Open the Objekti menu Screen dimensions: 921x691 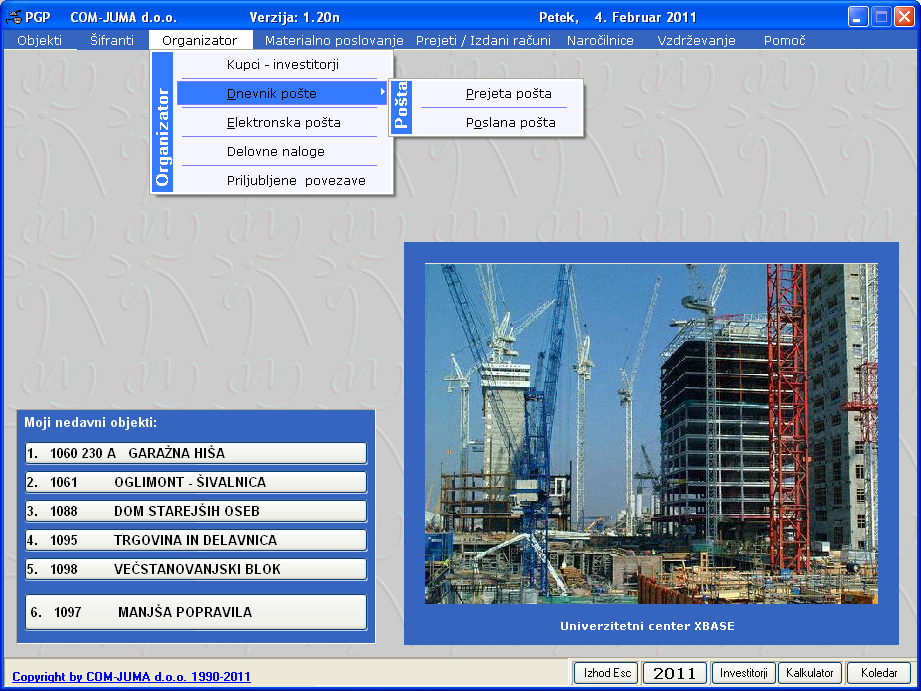tap(39, 40)
